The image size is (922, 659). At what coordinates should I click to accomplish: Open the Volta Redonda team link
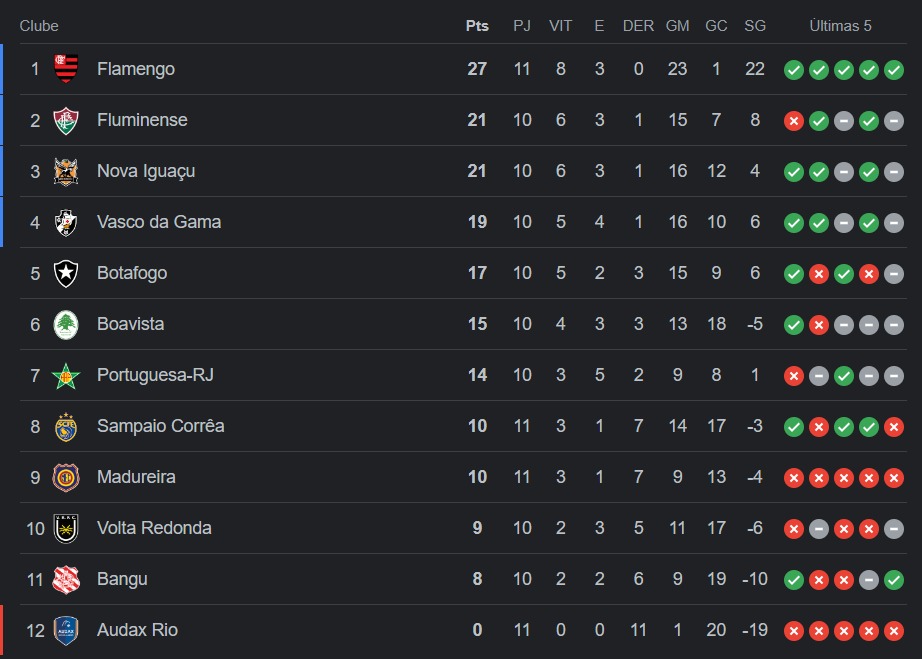(154, 528)
